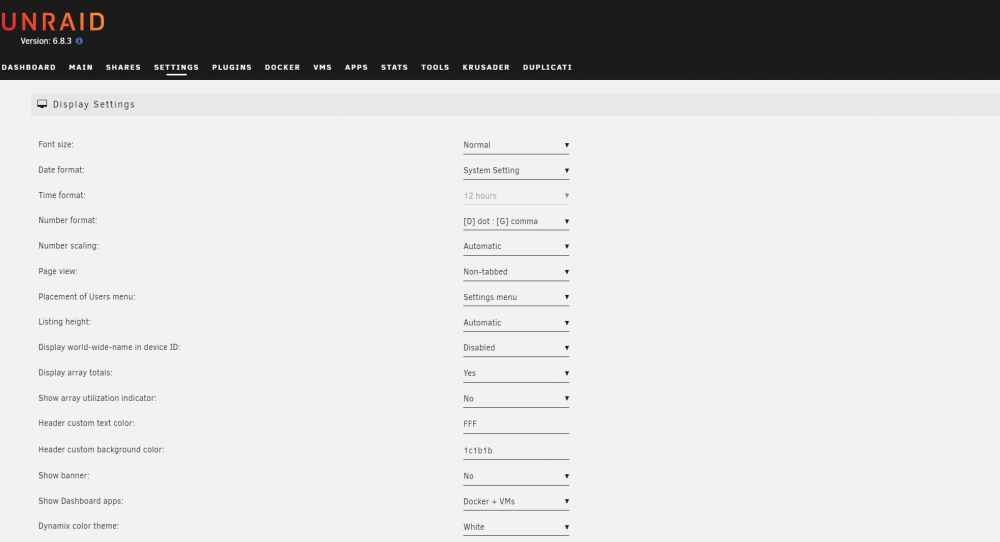Click the Listing height label
The width and height of the screenshot is (1000, 542).
pos(64,321)
